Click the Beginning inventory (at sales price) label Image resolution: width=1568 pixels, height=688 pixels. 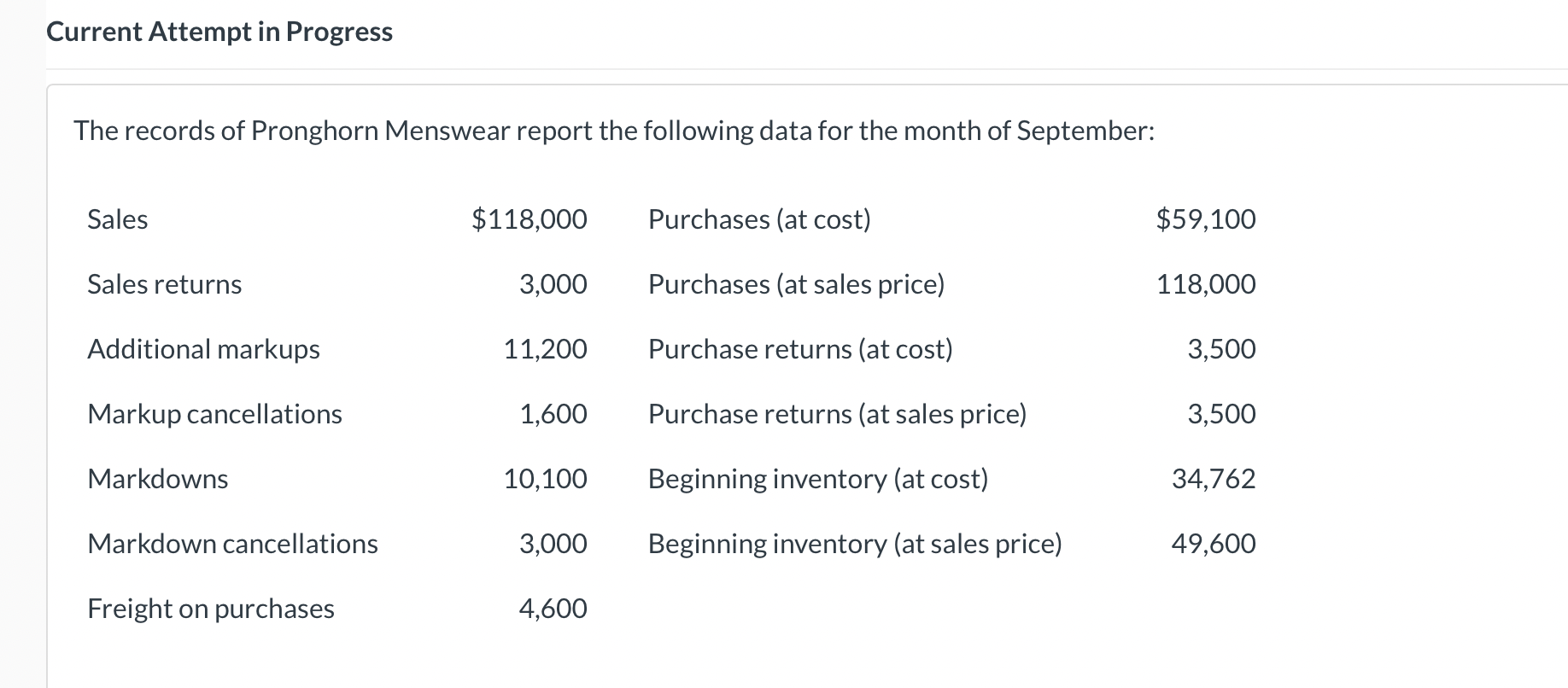pyautogui.click(x=855, y=544)
